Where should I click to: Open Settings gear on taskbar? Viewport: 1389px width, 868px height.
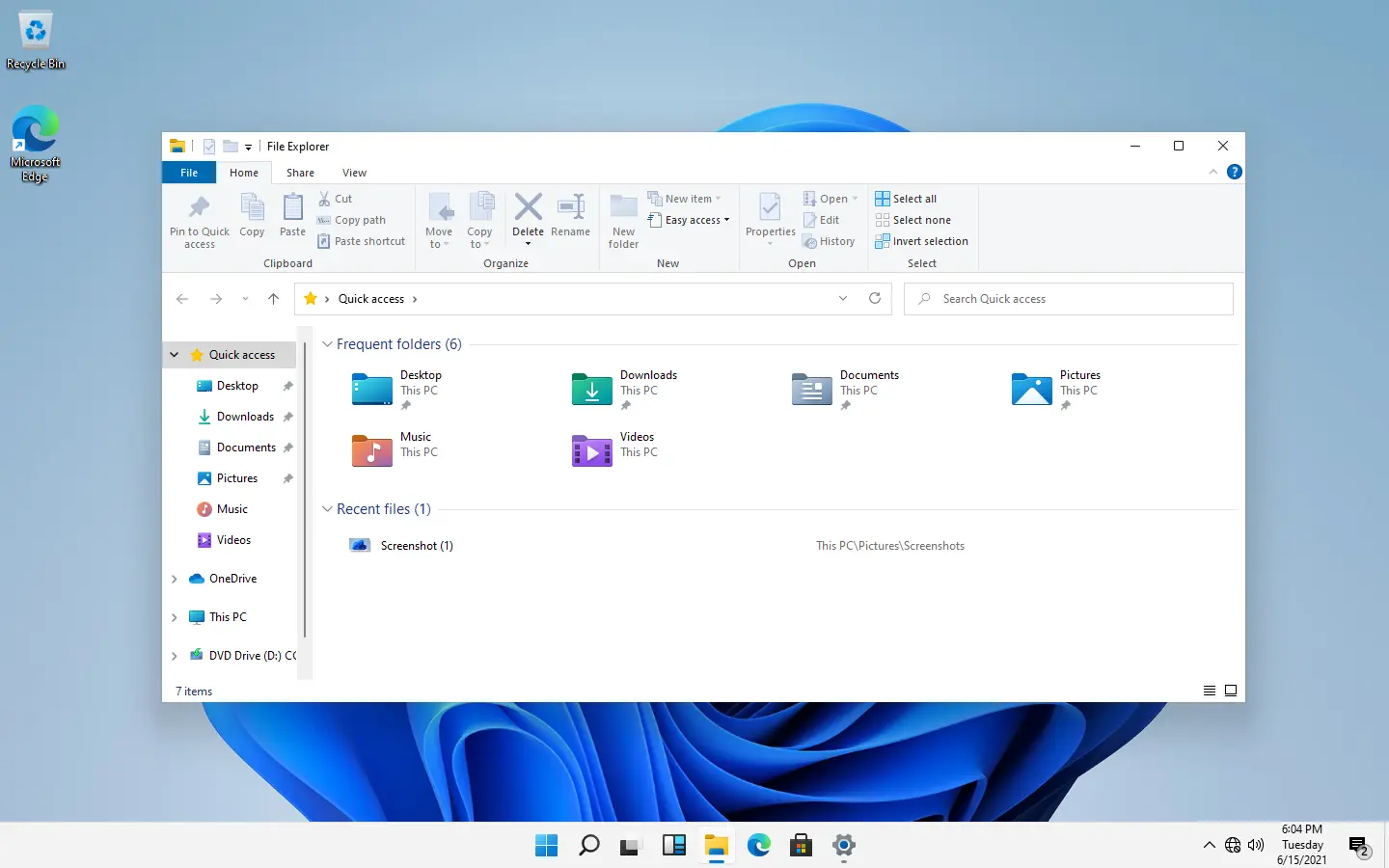[x=844, y=846]
